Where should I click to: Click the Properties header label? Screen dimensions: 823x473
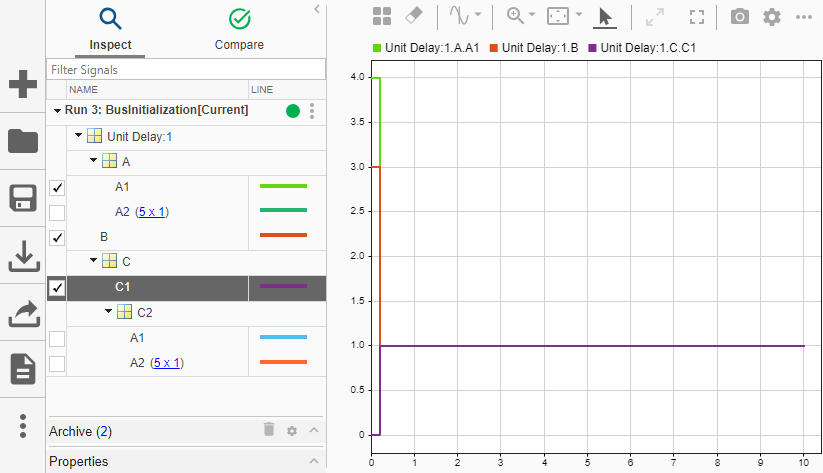coord(79,461)
